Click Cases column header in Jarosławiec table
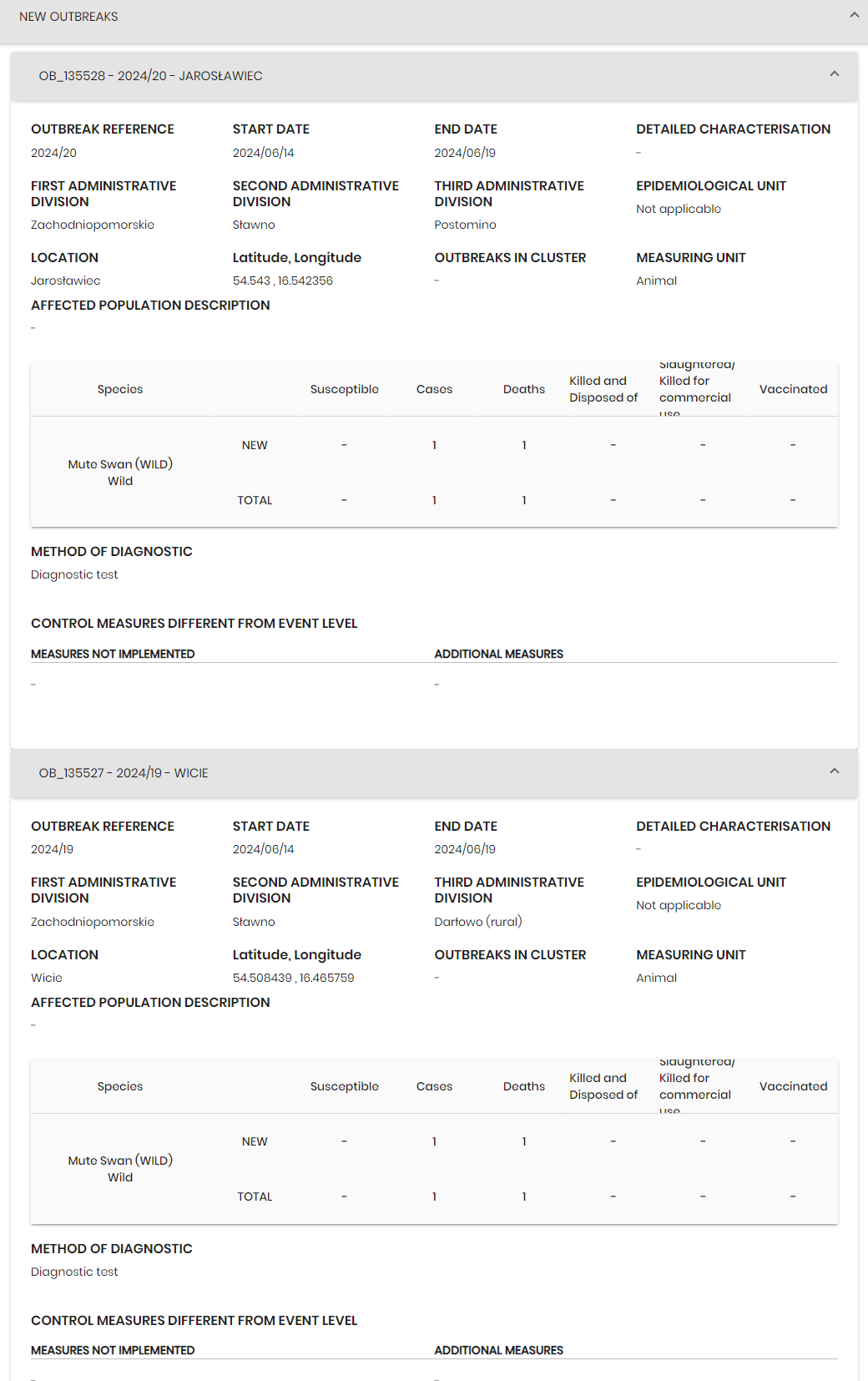 click(434, 389)
